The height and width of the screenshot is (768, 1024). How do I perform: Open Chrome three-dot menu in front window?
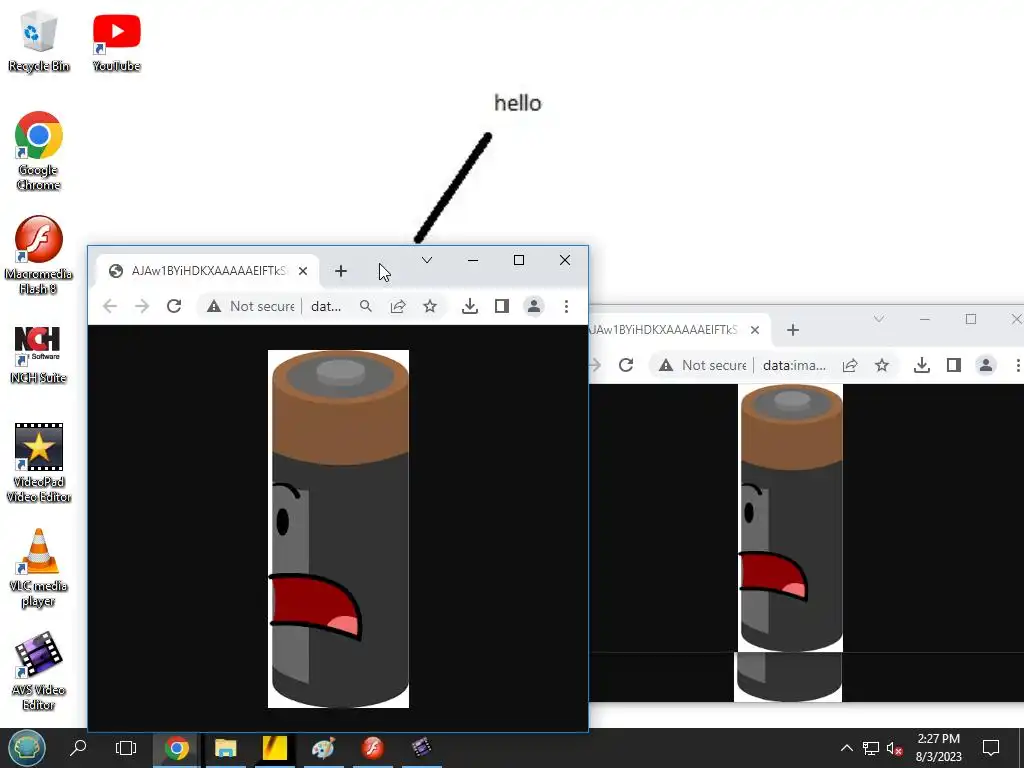click(566, 306)
